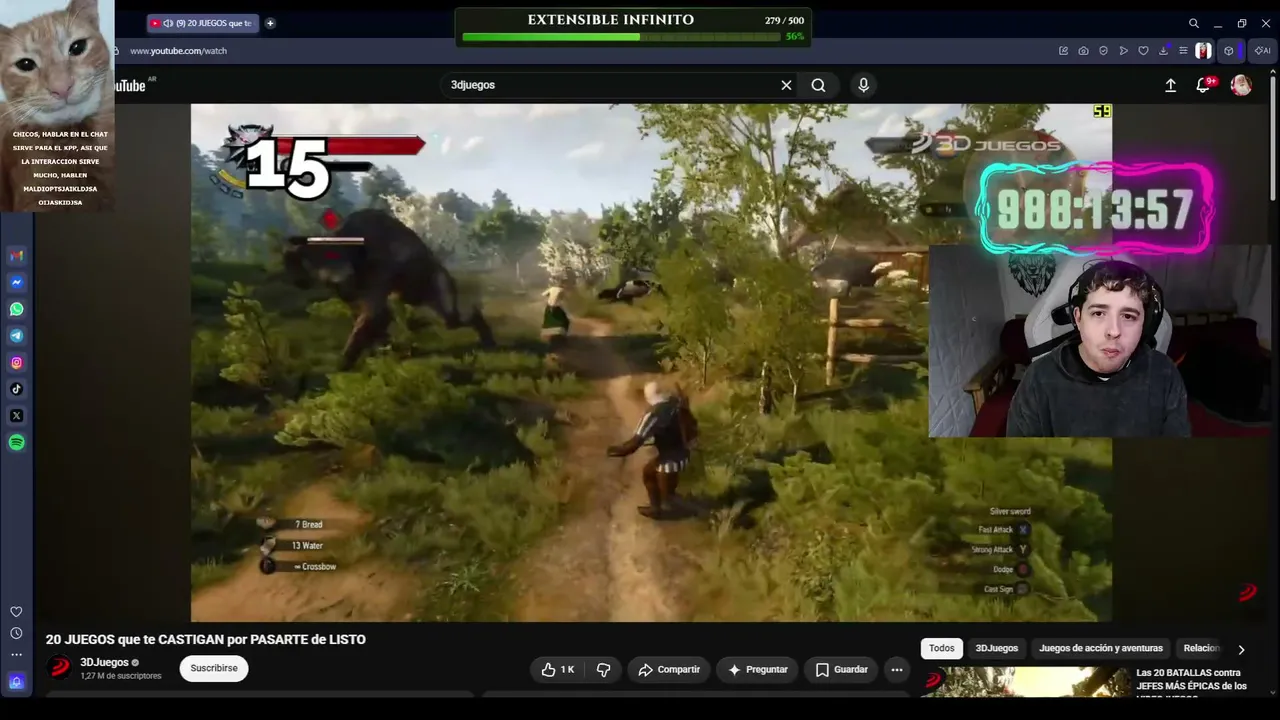The width and height of the screenshot is (1280, 720).
Task: Open the 3DJuegos channel name link
Action: (x=104, y=662)
